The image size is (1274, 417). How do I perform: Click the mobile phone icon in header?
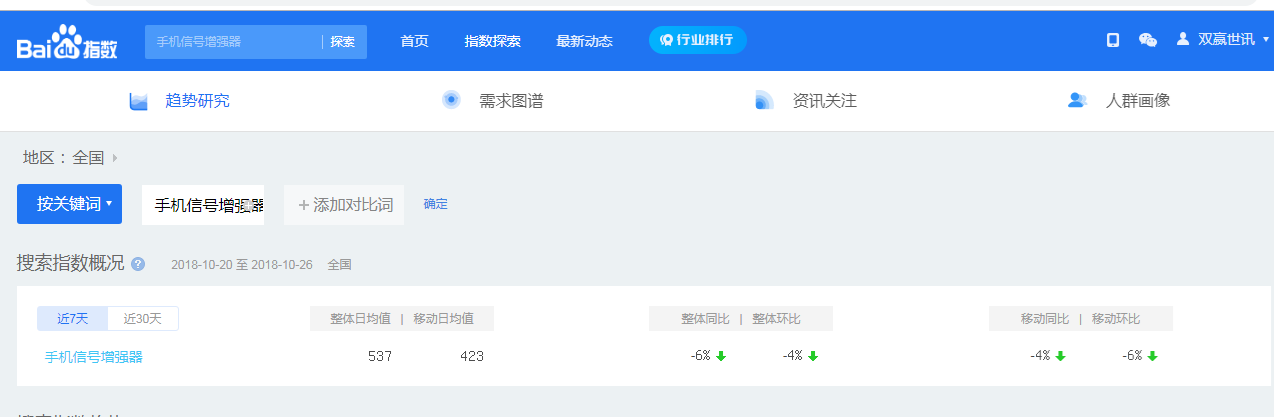pyautogui.click(x=1112, y=40)
